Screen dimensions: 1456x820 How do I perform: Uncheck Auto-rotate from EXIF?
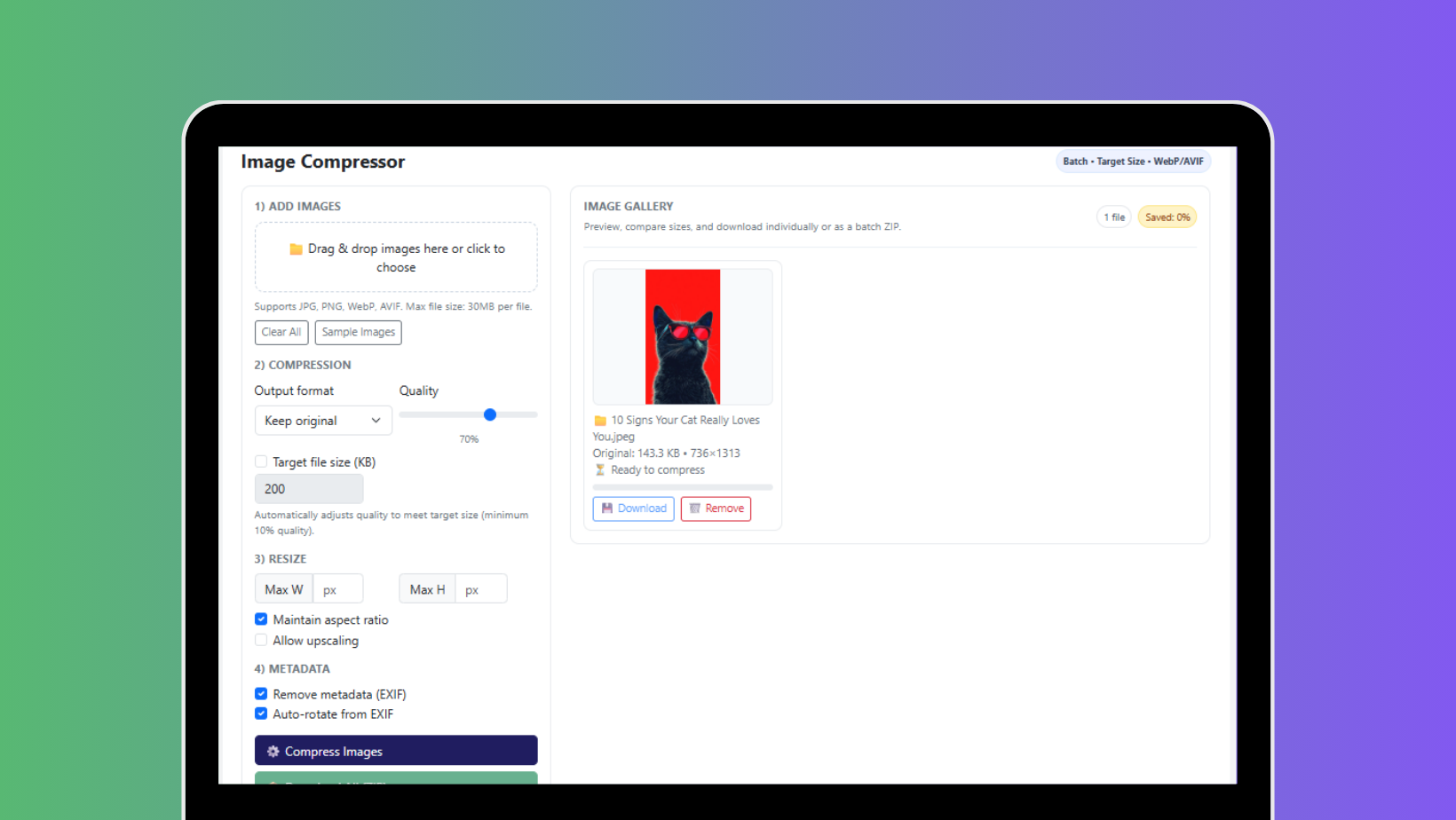(261, 714)
